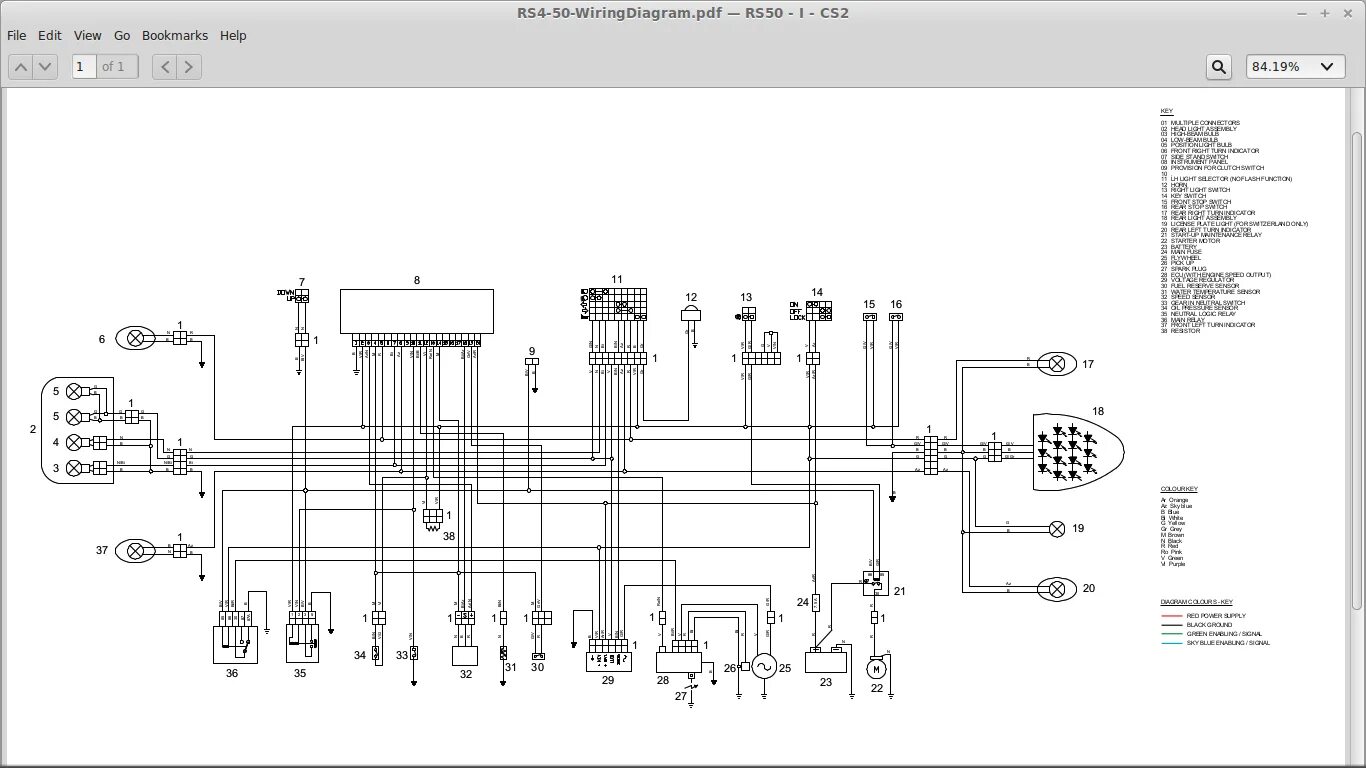1366x768 pixels.
Task: Click the instrument panel block 8
Action: [417, 312]
